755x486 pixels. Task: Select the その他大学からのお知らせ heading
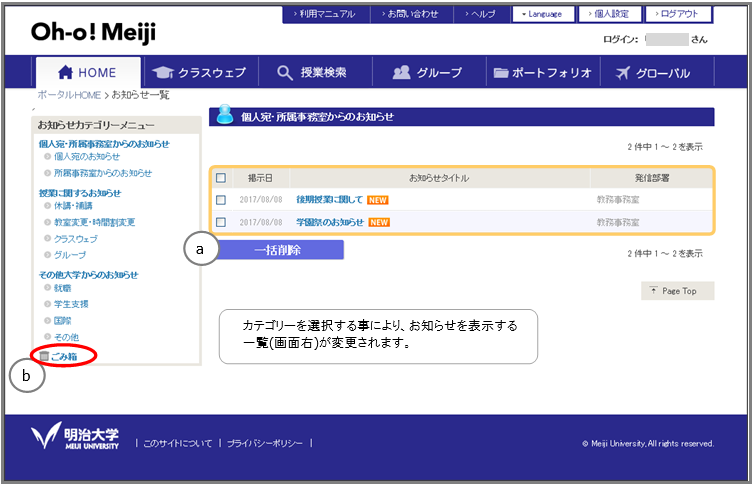point(88,275)
